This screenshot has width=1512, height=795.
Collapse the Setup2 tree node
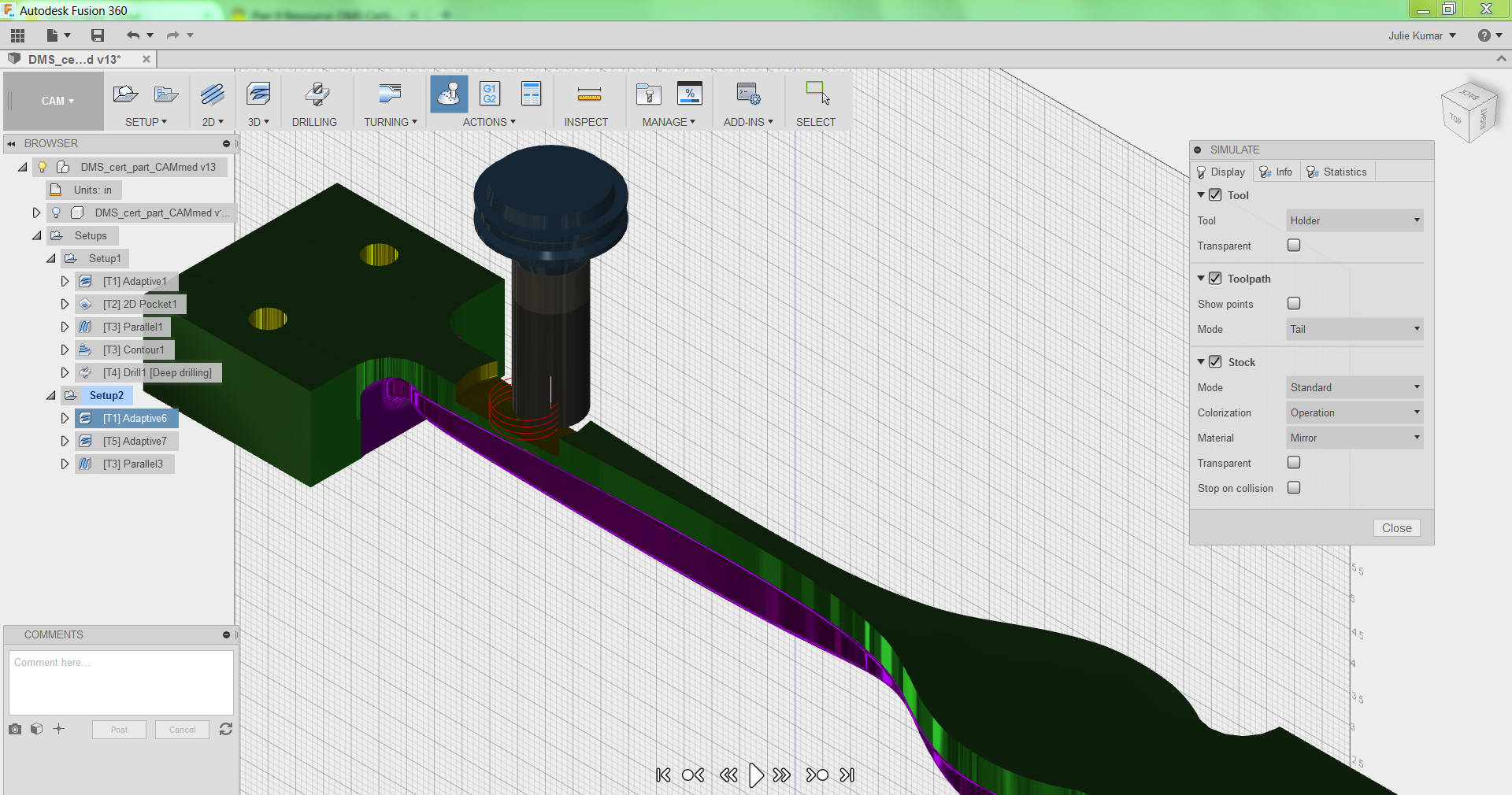51,395
